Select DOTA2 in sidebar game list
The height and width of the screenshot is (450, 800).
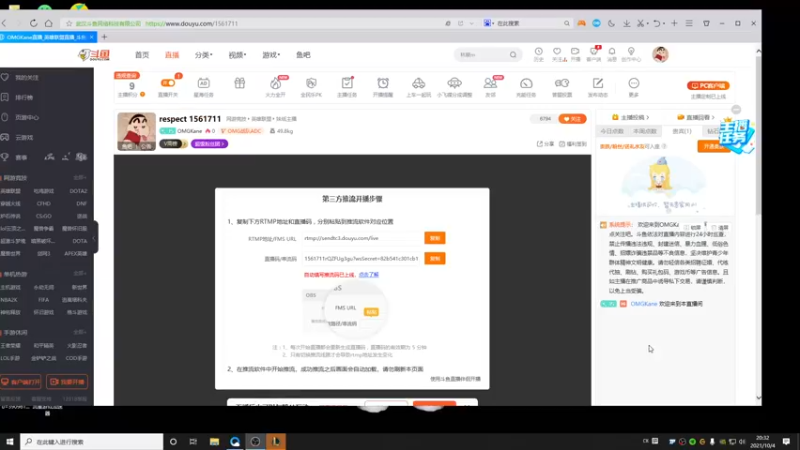(78, 191)
